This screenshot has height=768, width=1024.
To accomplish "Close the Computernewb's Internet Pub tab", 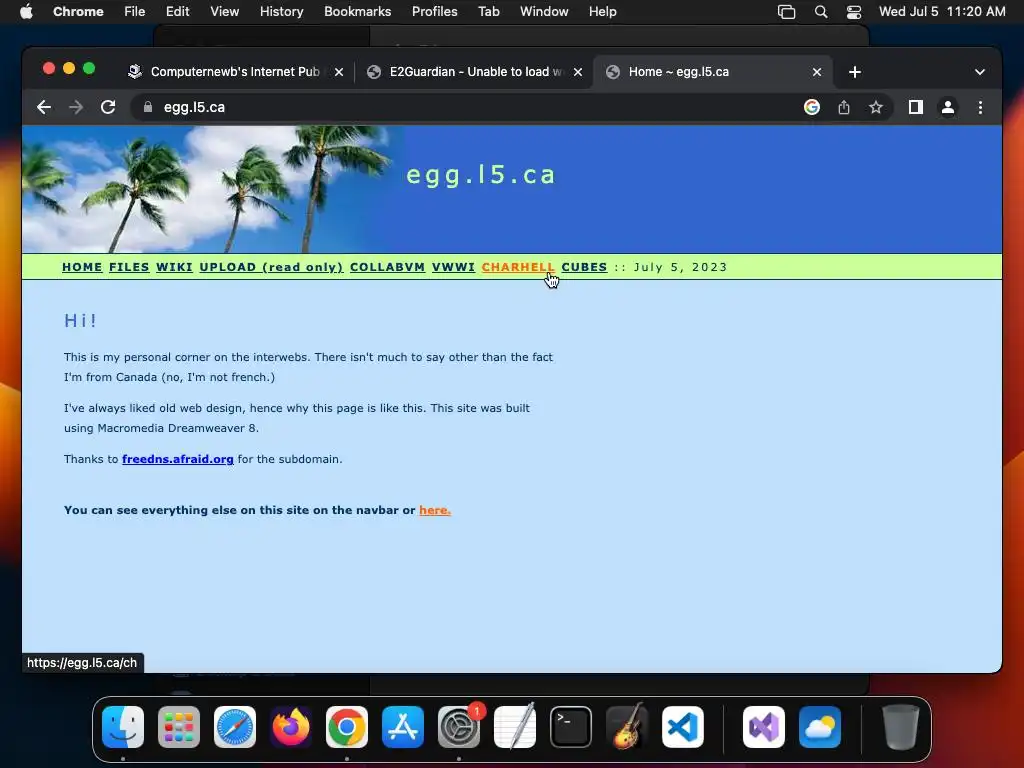I will (339, 72).
